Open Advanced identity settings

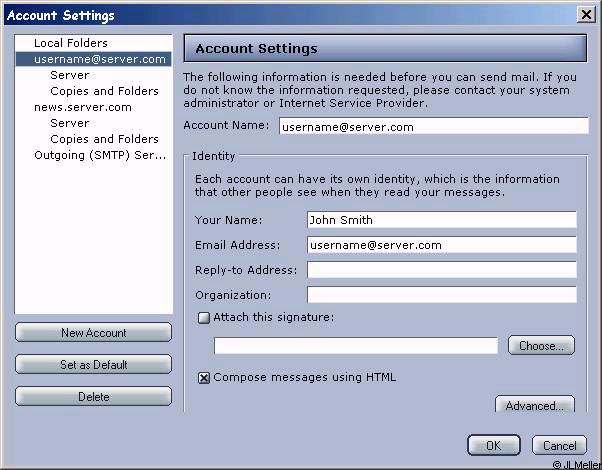535,405
